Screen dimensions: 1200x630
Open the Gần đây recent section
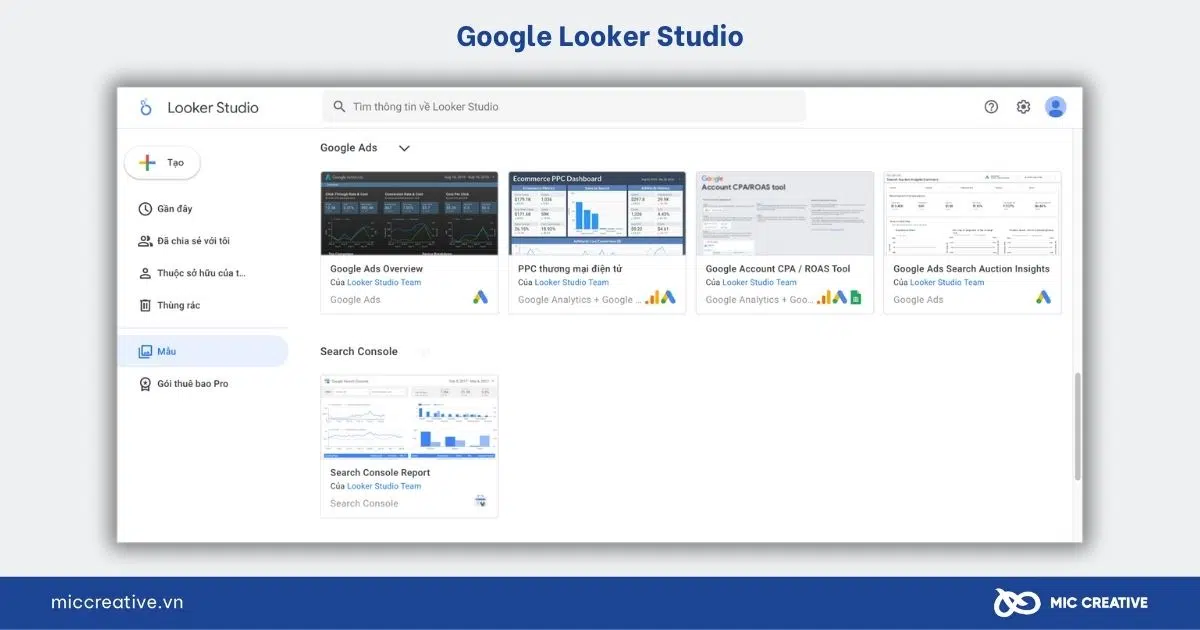click(x=174, y=209)
